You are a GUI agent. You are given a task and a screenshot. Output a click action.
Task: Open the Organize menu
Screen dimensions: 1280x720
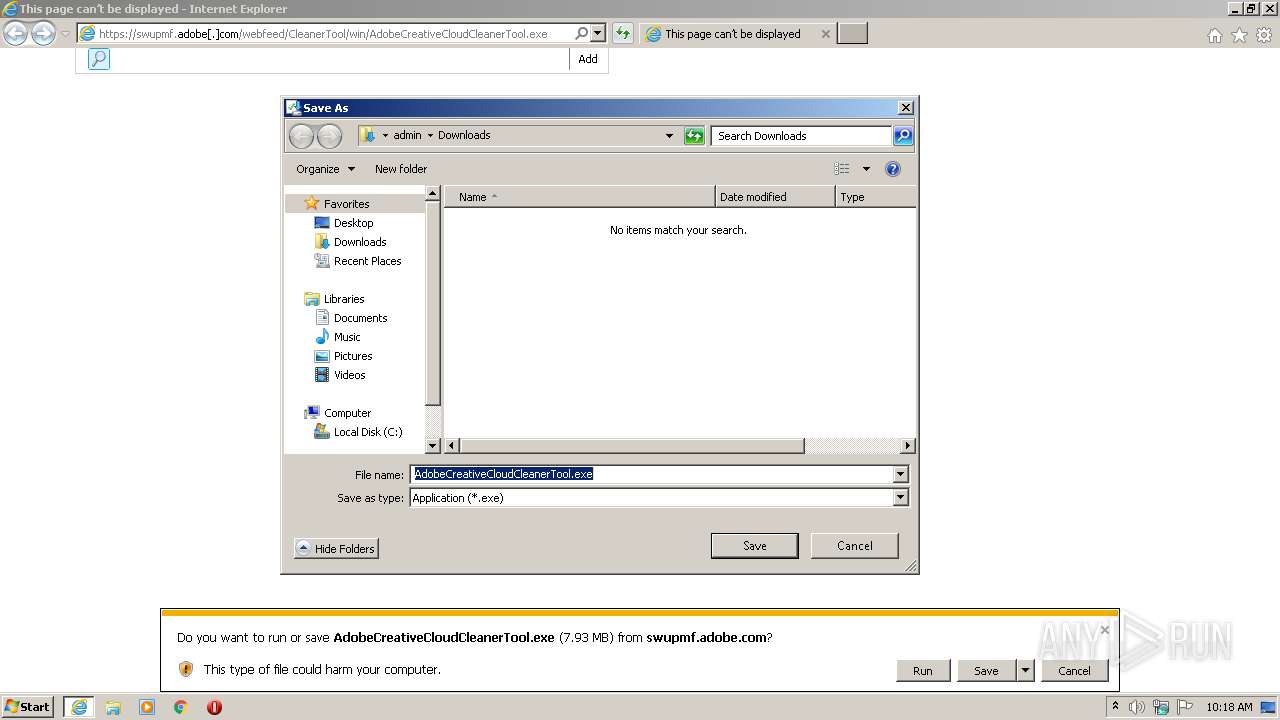tap(325, 169)
